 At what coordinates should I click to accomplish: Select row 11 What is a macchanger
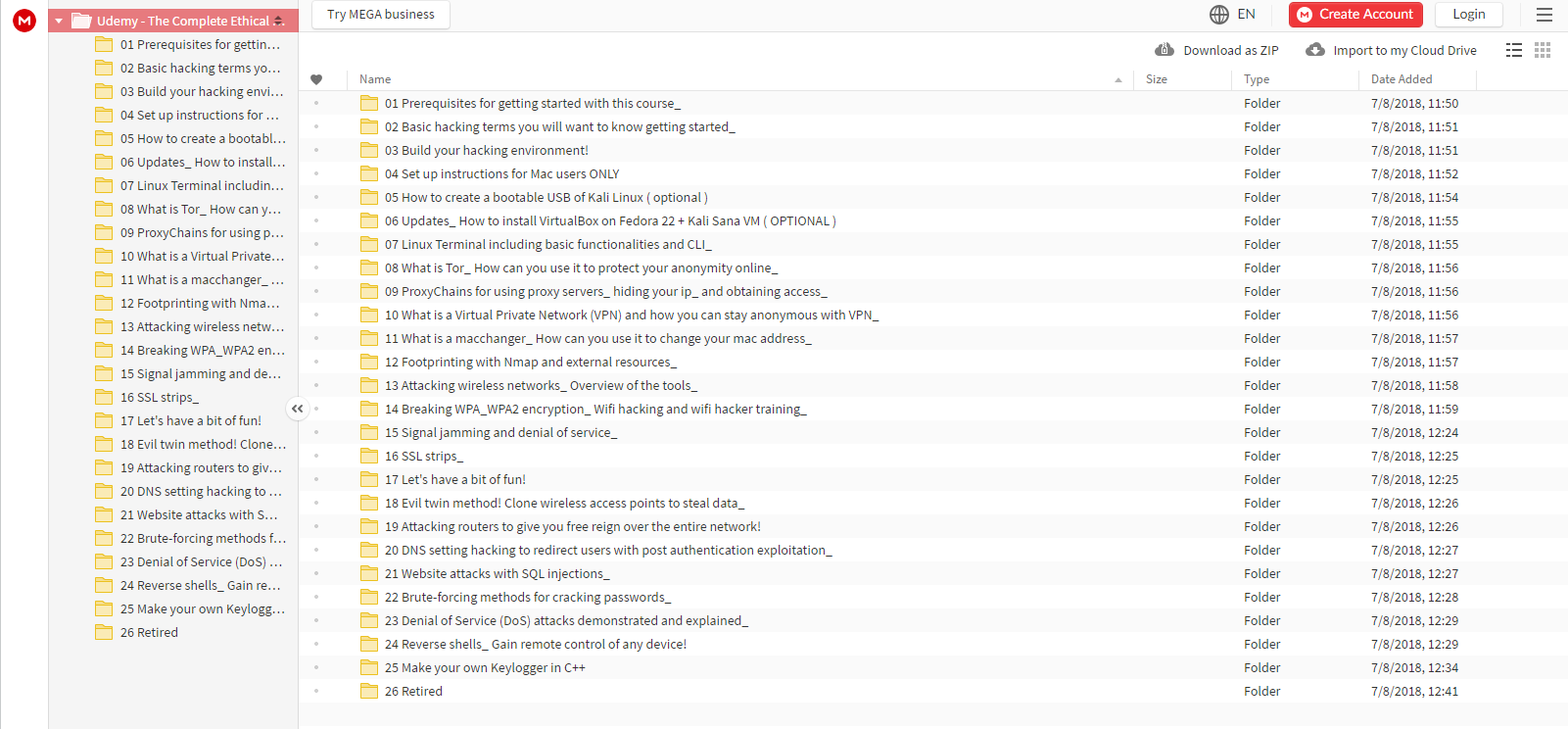tap(933, 338)
